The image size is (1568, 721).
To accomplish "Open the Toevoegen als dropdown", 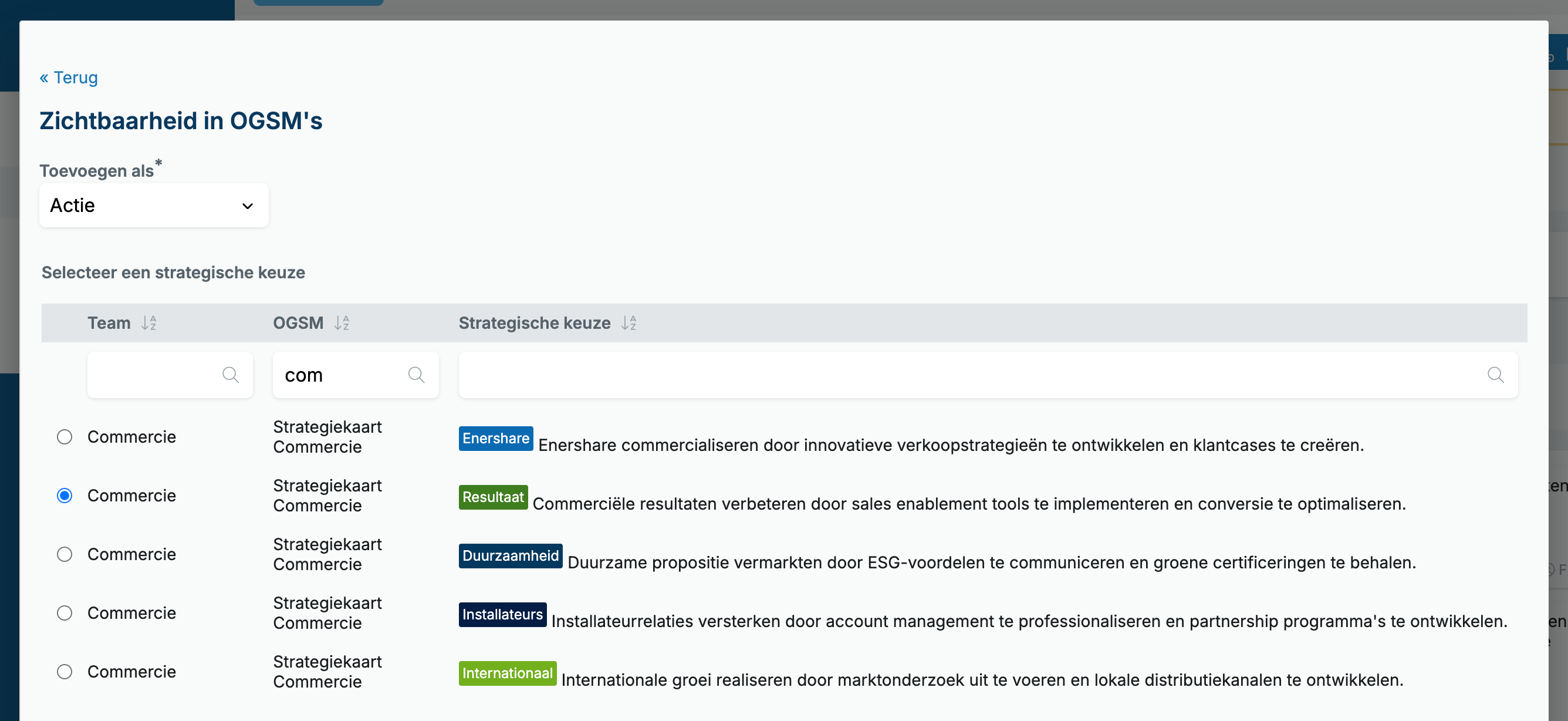I will (154, 206).
